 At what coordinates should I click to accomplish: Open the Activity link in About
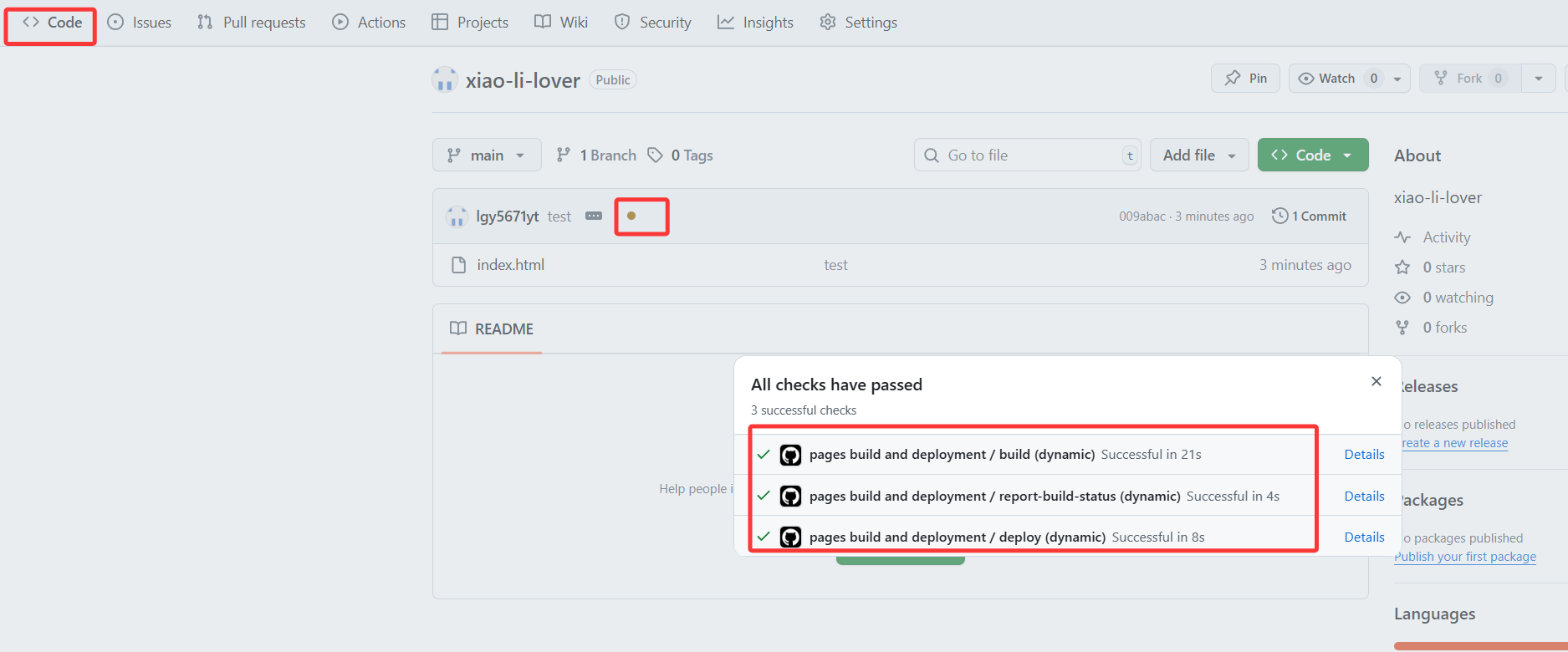pyautogui.click(x=1446, y=237)
